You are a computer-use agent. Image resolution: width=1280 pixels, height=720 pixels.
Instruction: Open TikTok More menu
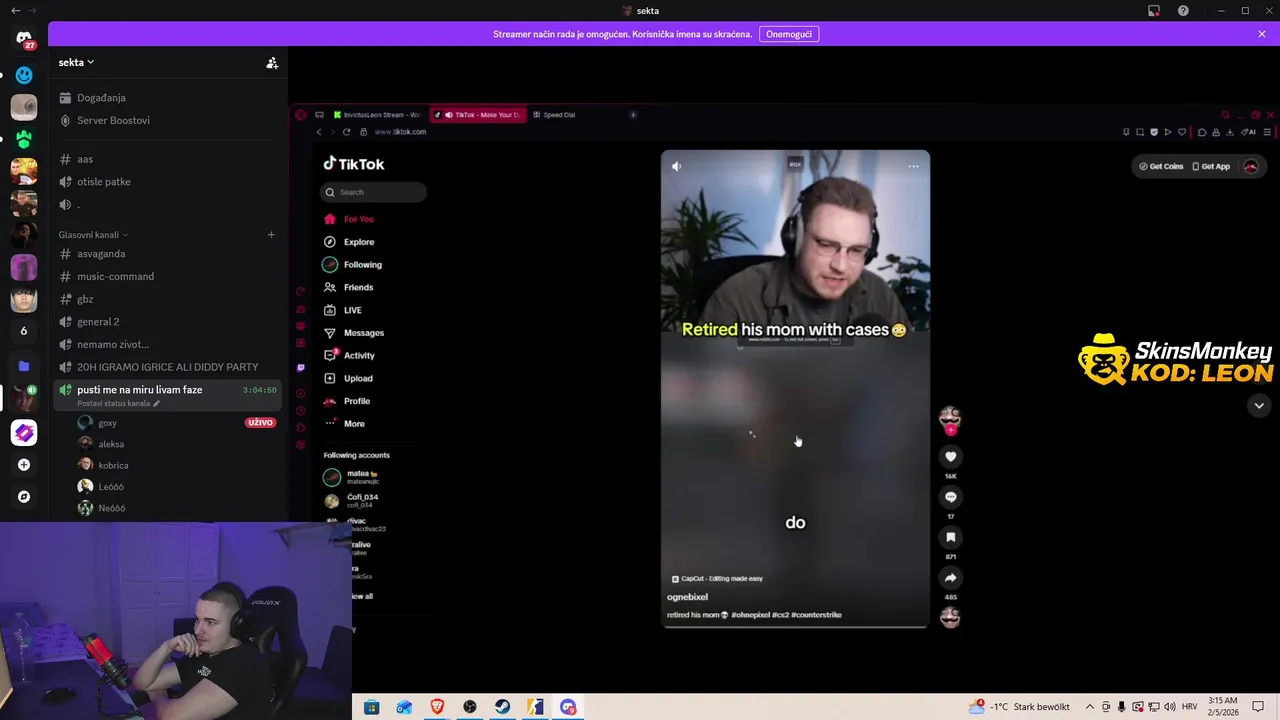coord(344,424)
